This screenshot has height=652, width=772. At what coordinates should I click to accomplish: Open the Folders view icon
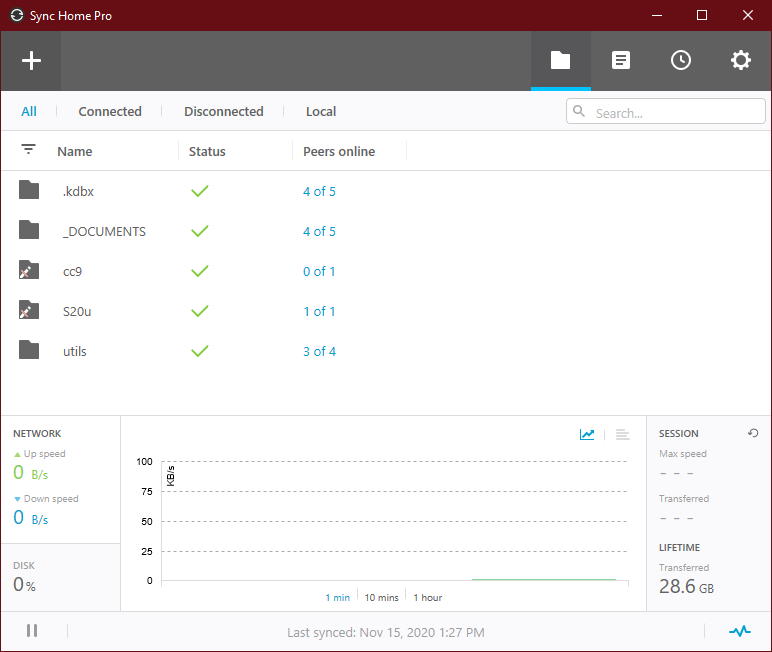pyautogui.click(x=560, y=61)
